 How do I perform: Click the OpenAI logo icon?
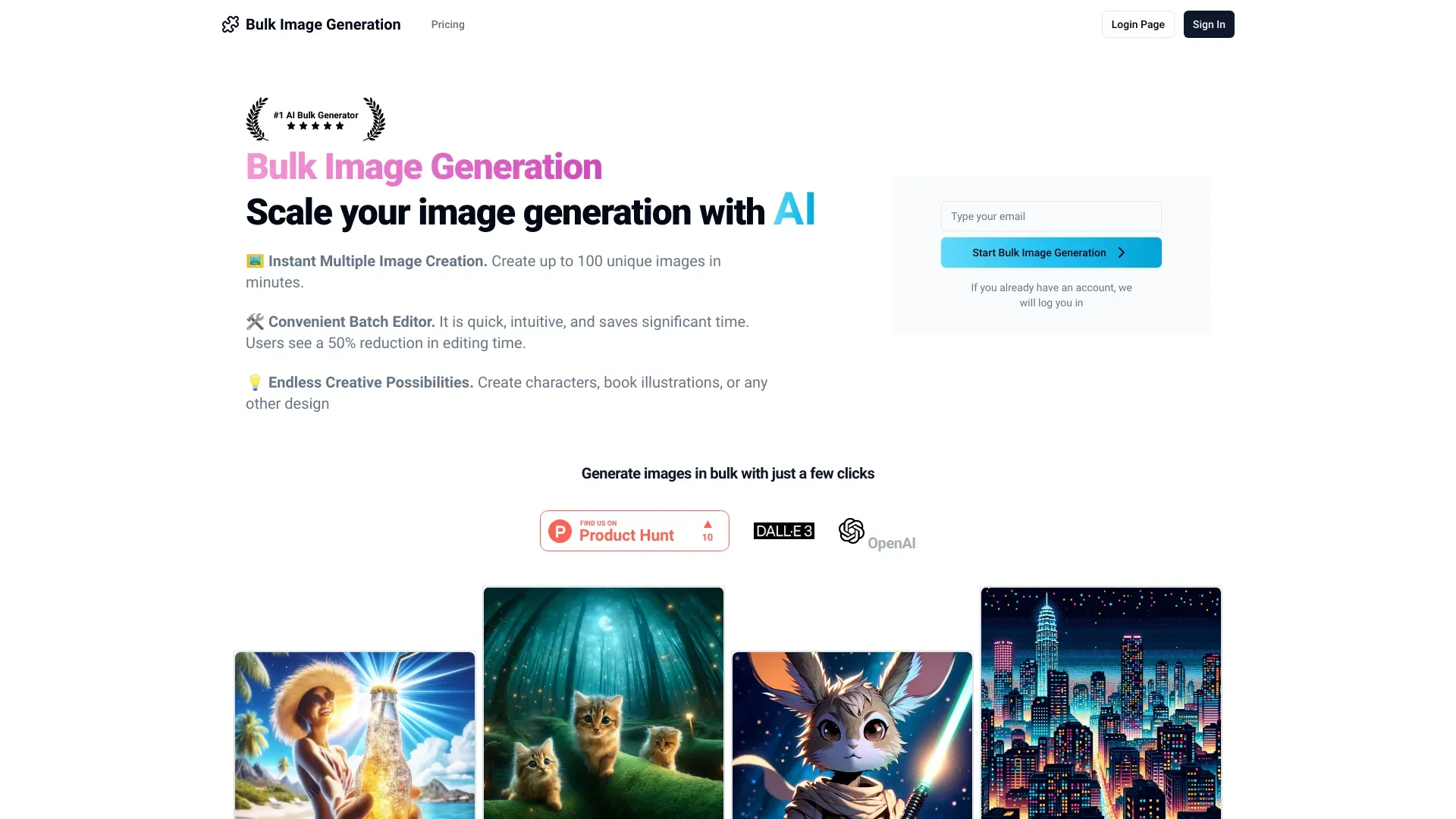point(851,530)
